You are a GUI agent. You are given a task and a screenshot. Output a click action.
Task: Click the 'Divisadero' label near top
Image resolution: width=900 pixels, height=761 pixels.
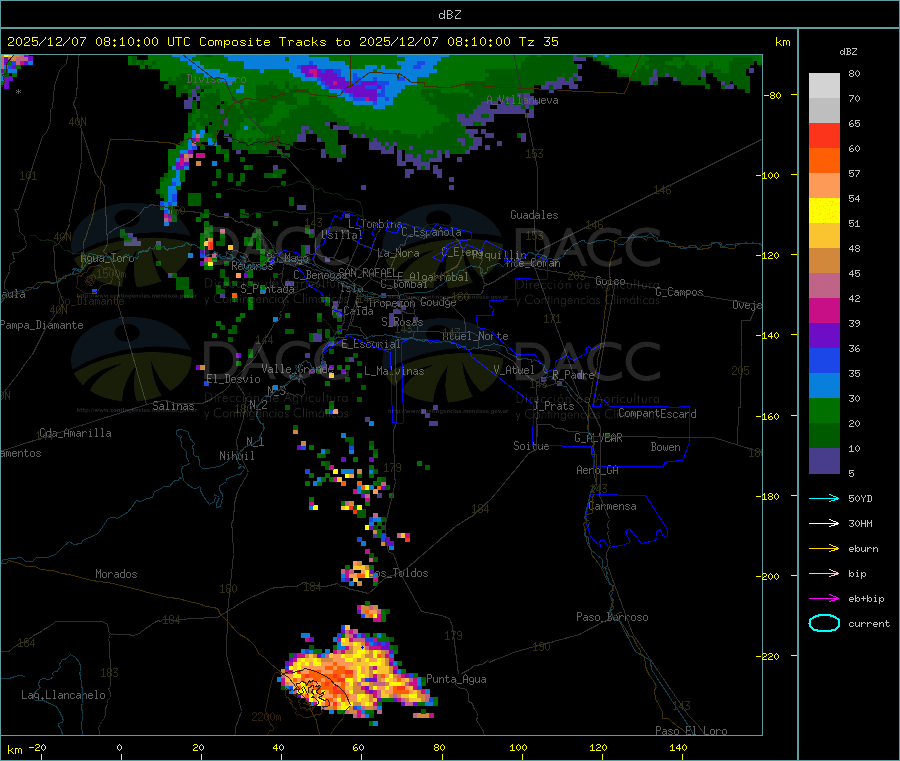tap(216, 79)
